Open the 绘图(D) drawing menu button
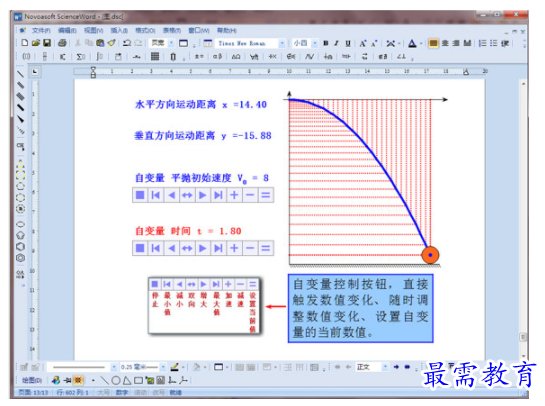This screenshot has width=545, height=406. (x=32, y=381)
